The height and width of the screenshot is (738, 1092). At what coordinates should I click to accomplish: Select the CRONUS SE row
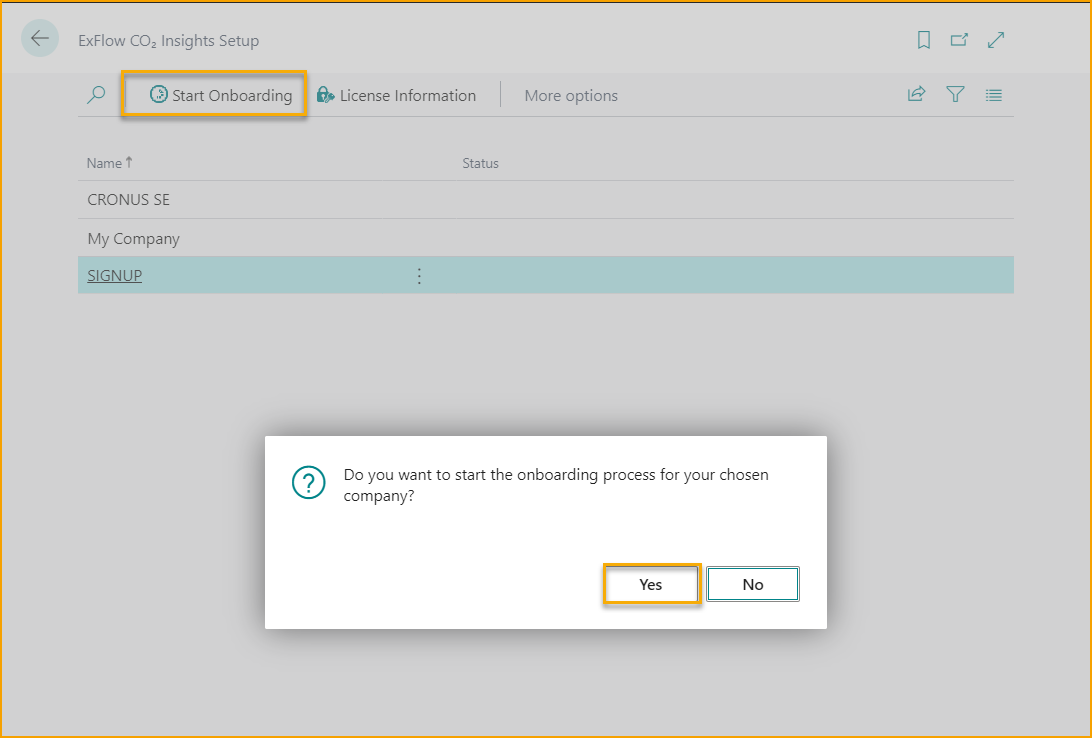(x=128, y=199)
